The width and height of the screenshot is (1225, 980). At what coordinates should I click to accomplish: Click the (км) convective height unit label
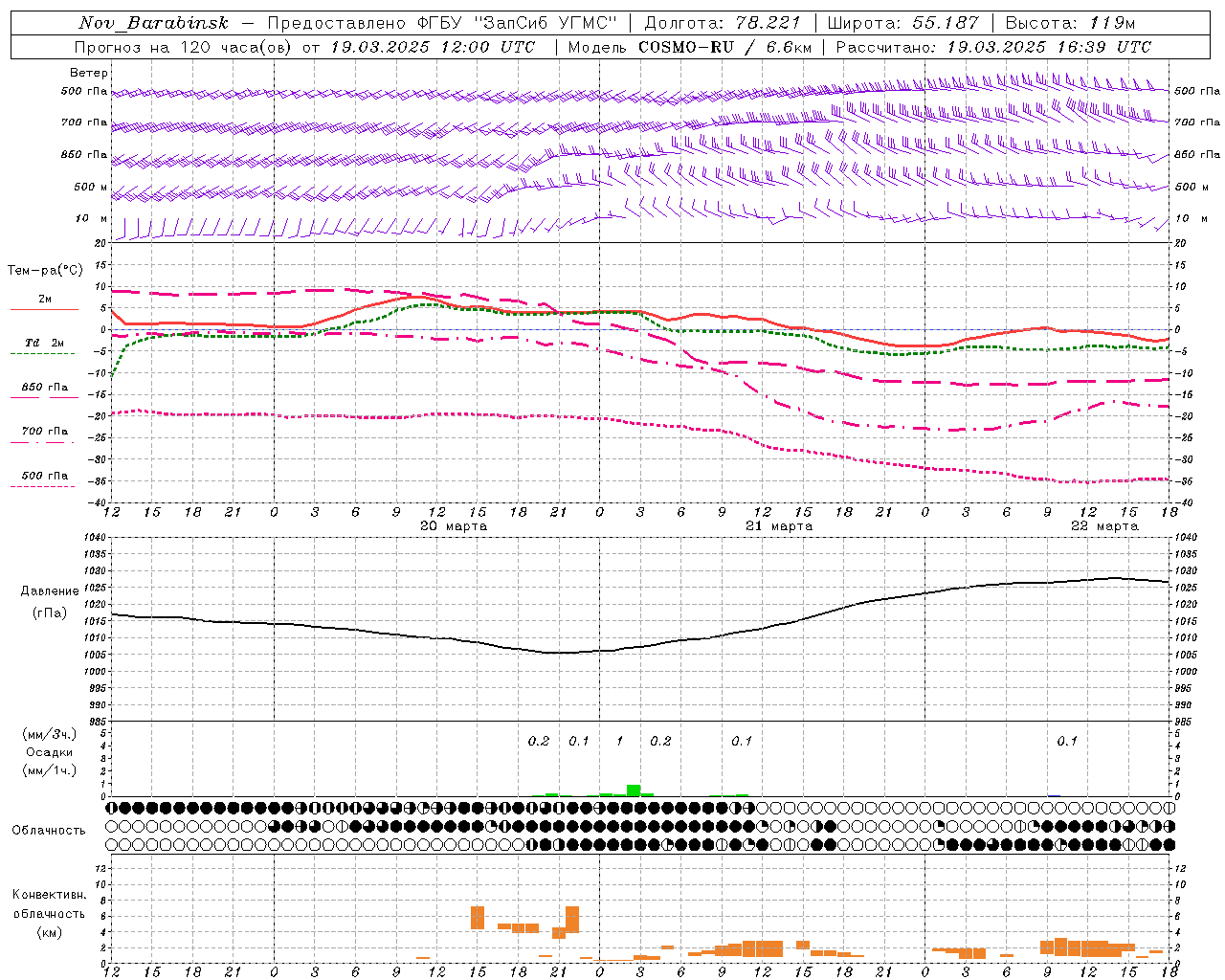(50, 932)
